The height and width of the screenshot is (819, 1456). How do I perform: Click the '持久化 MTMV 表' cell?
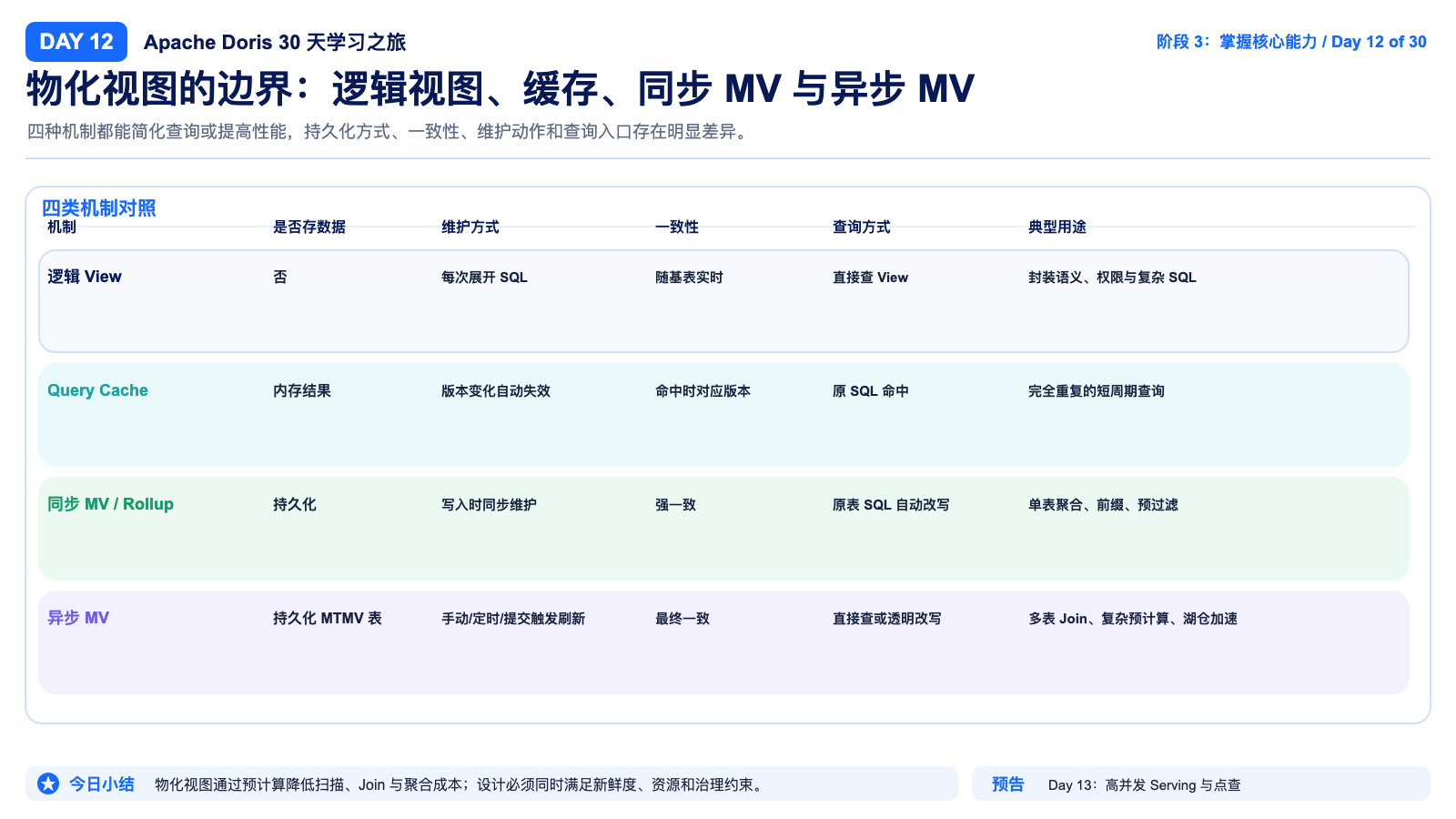point(328,618)
